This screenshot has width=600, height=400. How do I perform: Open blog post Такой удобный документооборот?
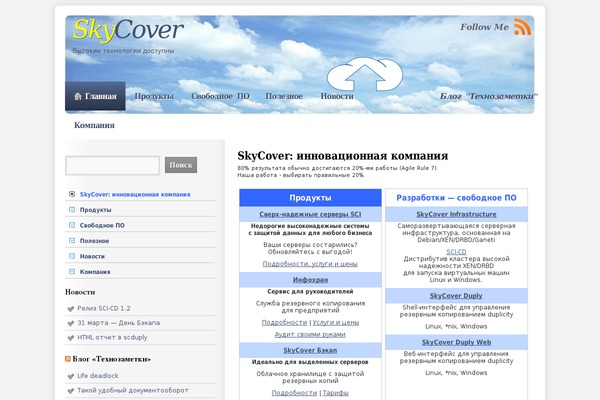tap(133, 390)
